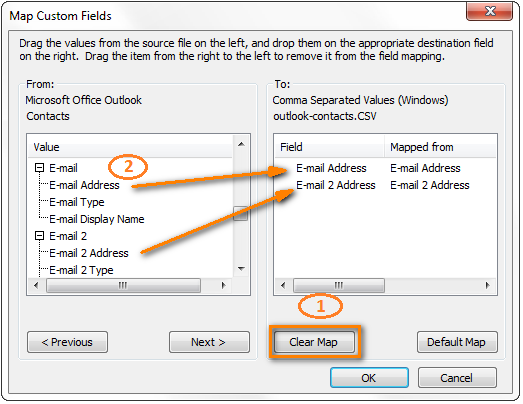Click the Default Map button
Viewport: 523px width, 404px height.
(x=457, y=342)
